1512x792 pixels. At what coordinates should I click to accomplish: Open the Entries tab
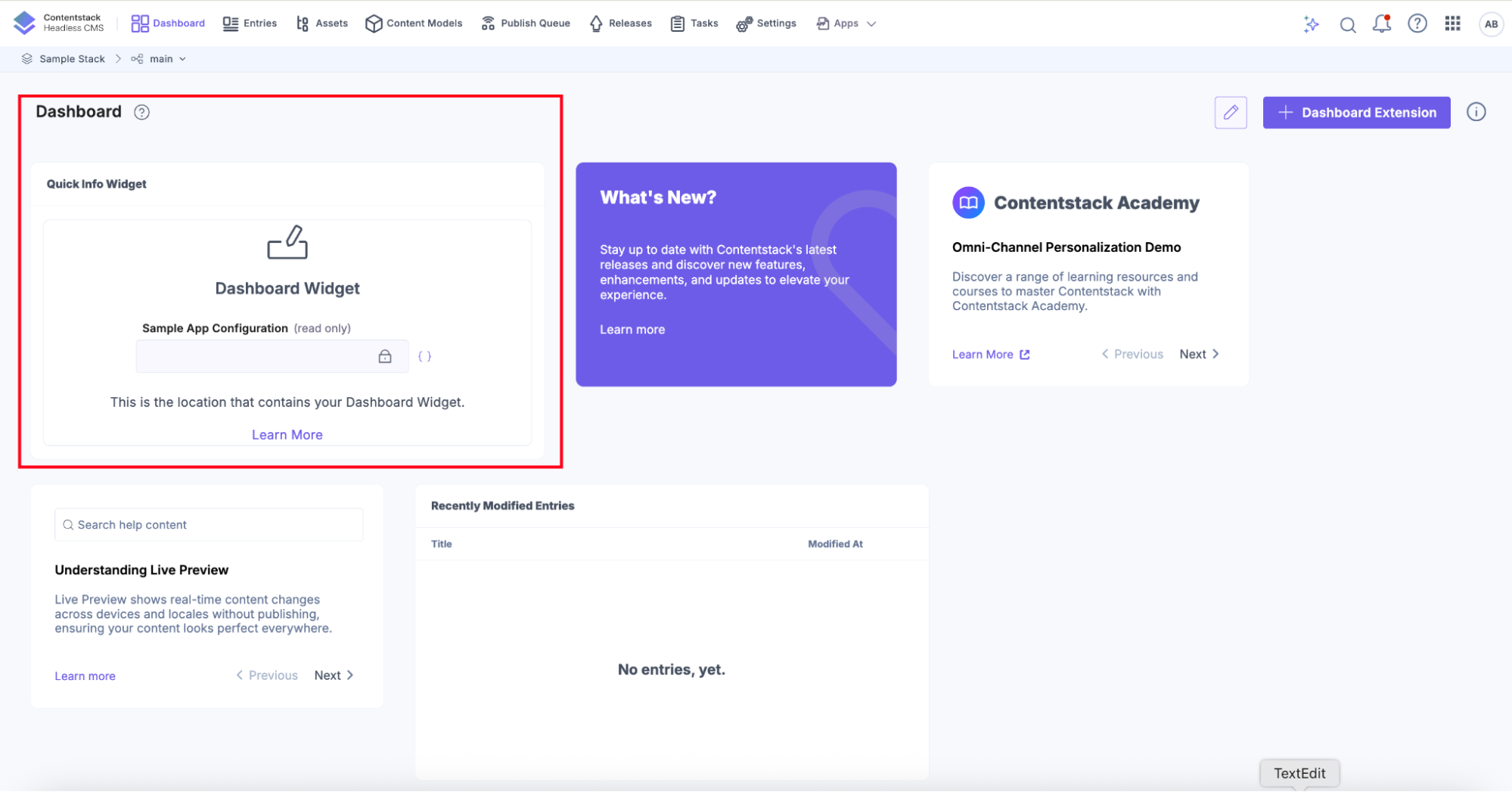point(250,23)
